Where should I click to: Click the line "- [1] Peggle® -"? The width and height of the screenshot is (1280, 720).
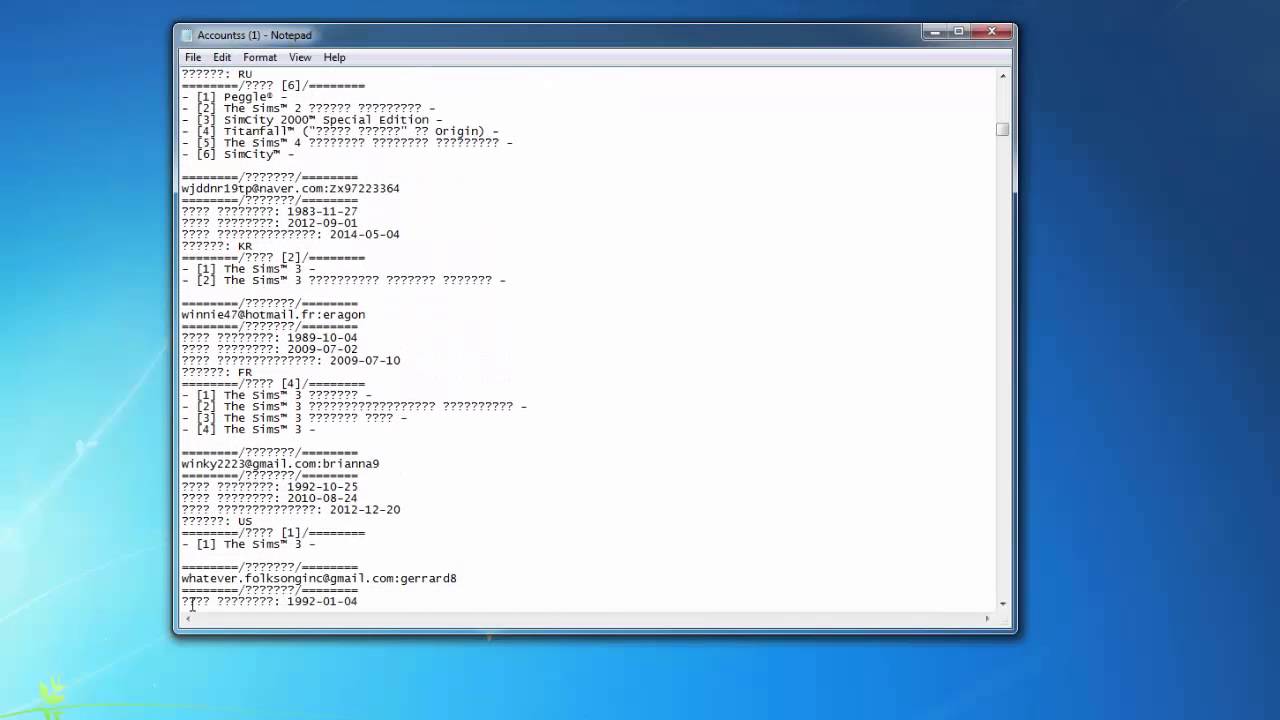[x=234, y=97]
